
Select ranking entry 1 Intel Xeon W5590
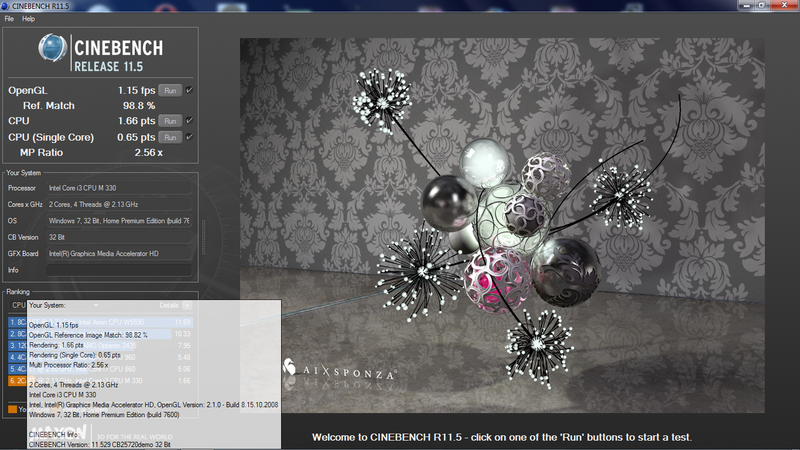coord(101,322)
